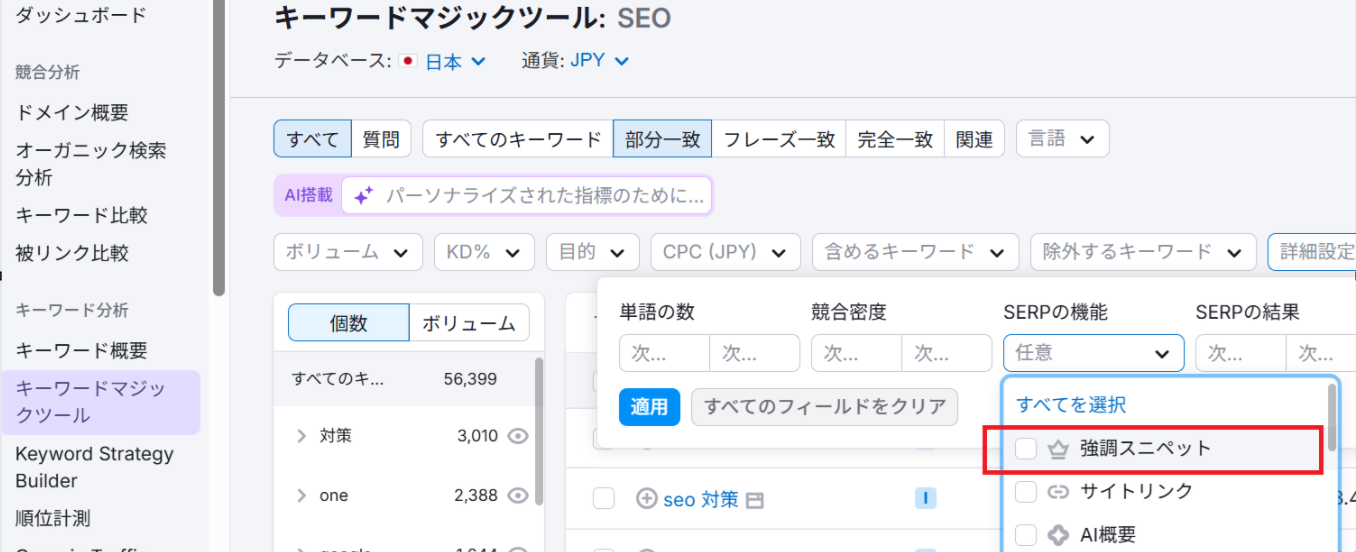Click the chain icon for サイトリンク
The width and height of the screenshot is (1356, 552).
(1057, 491)
